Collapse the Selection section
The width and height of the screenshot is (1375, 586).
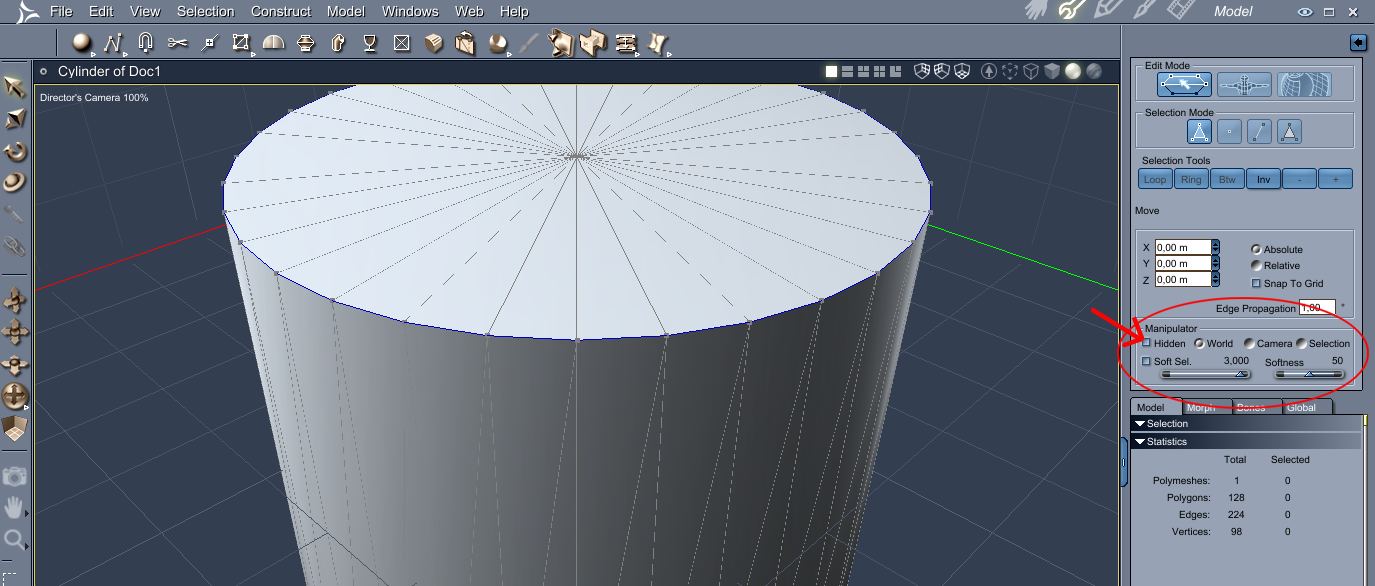[x=1140, y=424]
